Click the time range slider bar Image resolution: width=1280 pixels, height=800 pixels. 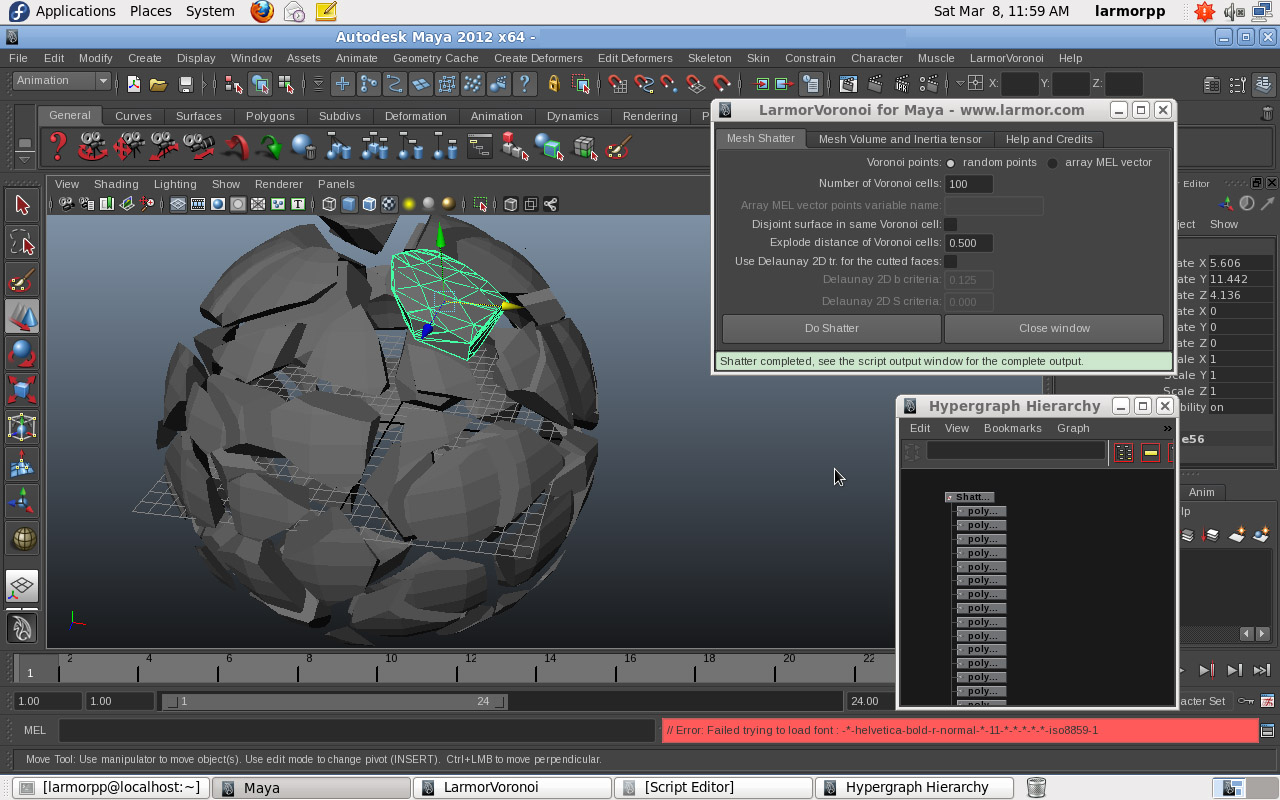pos(336,701)
